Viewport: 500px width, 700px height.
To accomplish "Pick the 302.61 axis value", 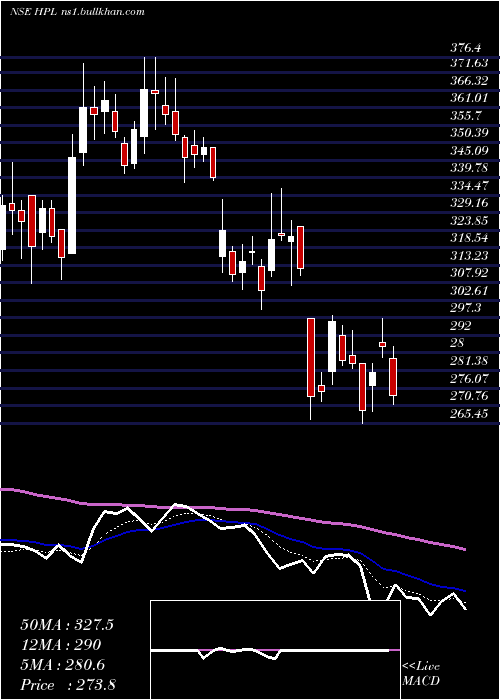I will (469, 290).
